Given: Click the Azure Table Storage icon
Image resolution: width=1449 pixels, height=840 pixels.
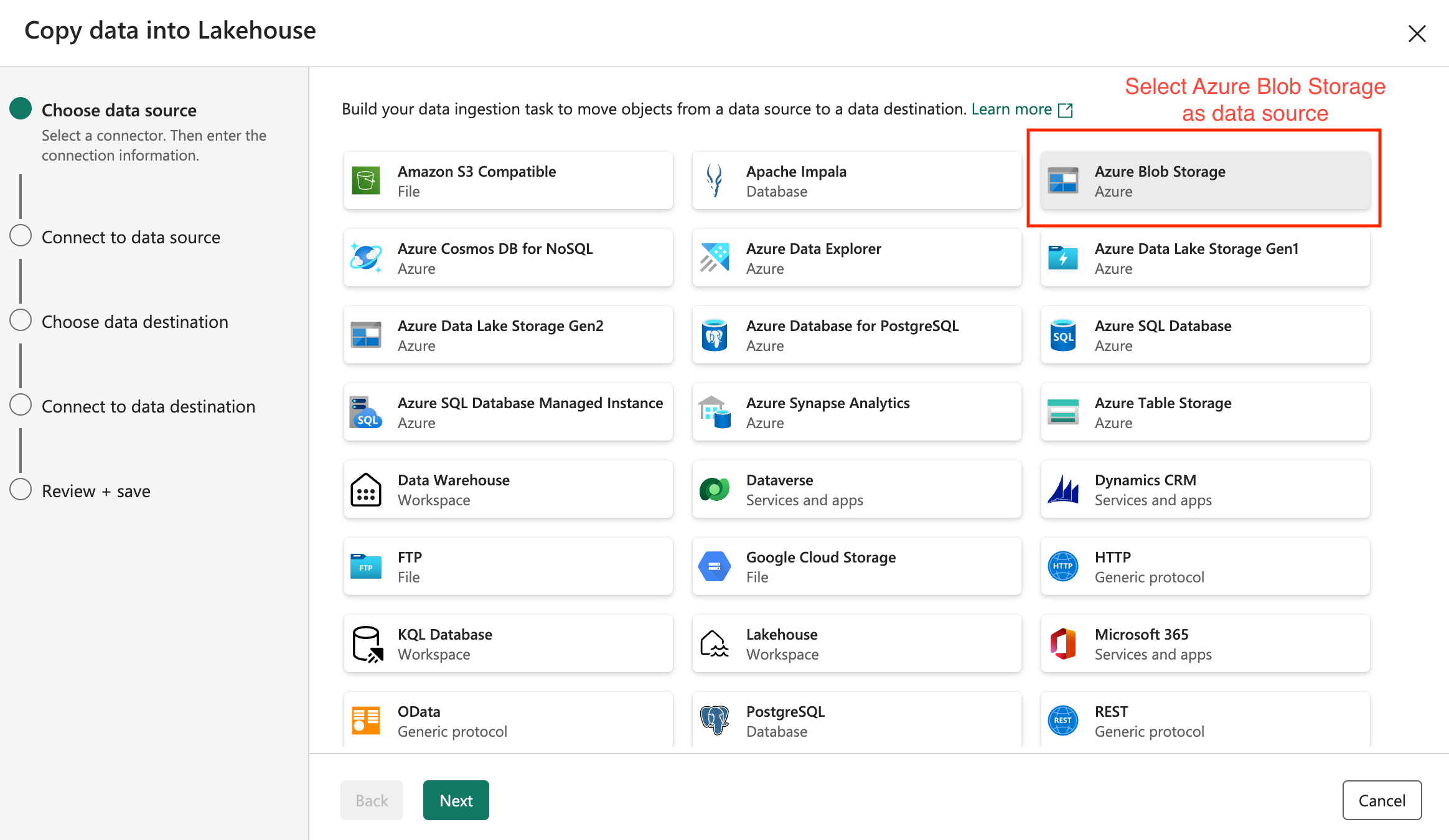Looking at the screenshot, I should pos(1063,412).
